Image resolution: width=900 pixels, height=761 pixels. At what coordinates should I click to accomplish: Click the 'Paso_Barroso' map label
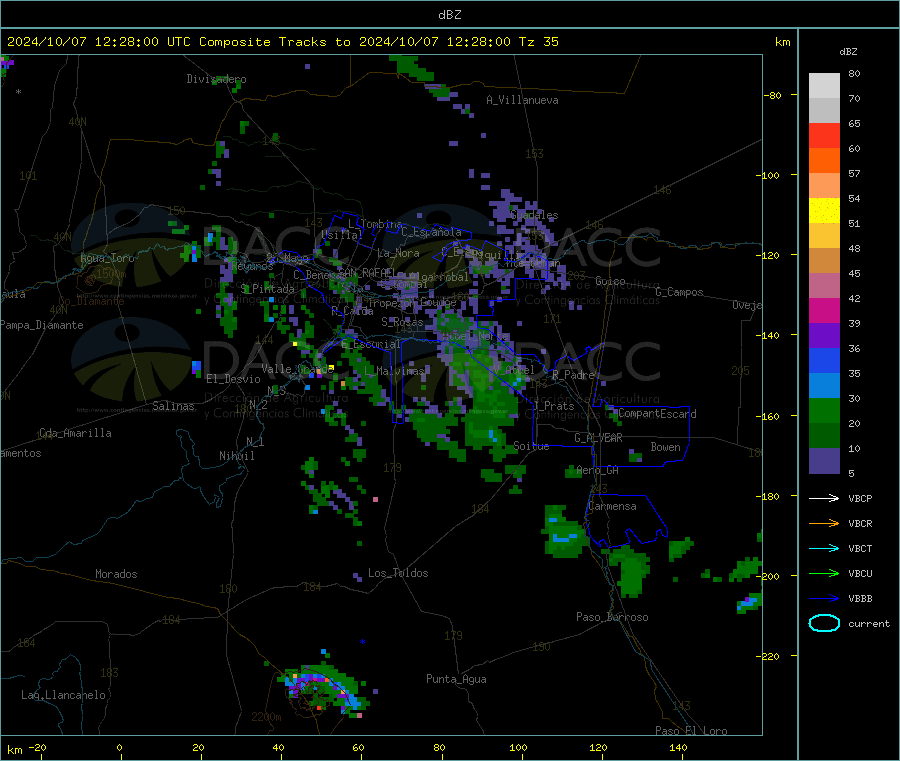pos(612,617)
